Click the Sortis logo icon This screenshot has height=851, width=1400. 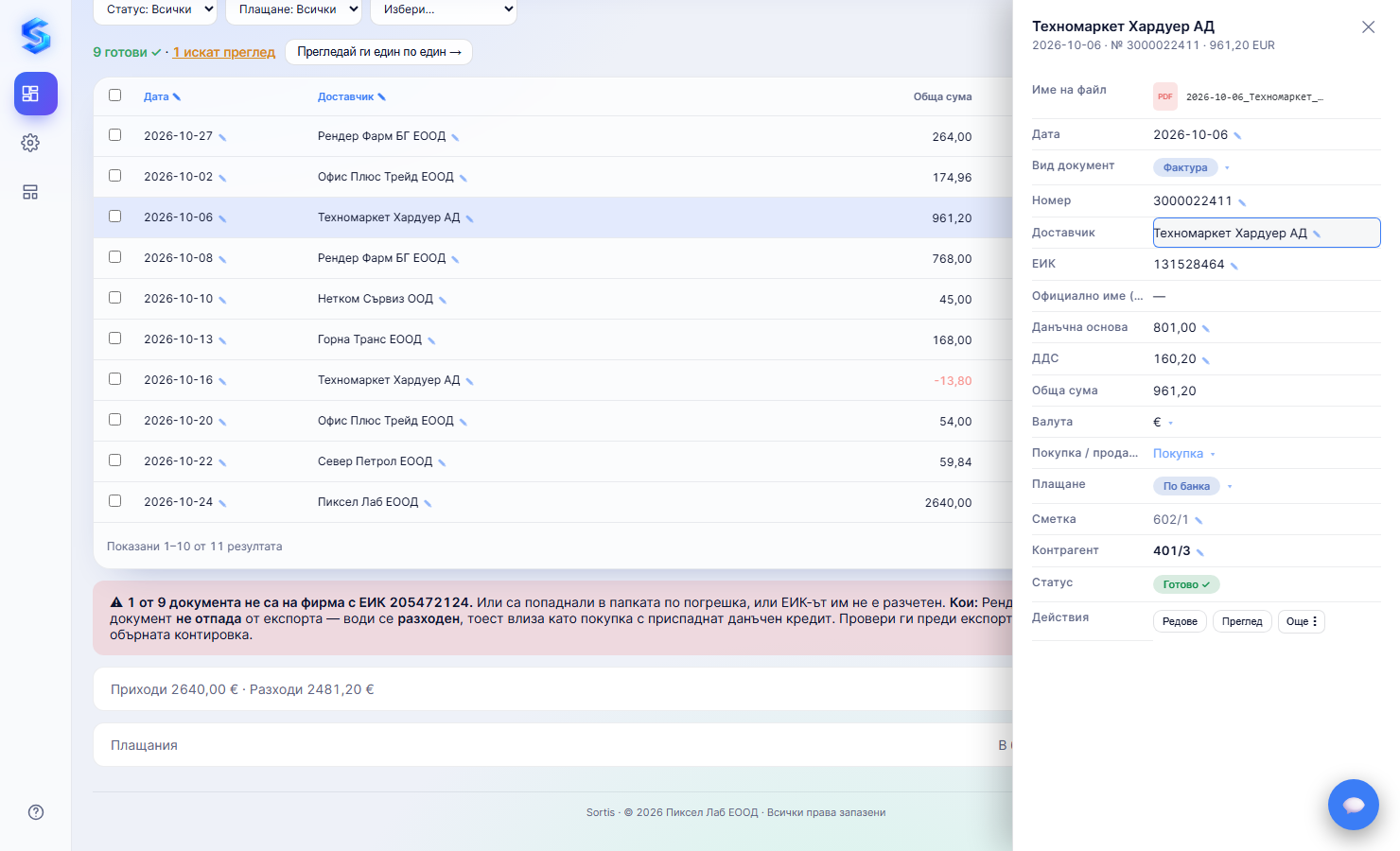tap(35, 36)
